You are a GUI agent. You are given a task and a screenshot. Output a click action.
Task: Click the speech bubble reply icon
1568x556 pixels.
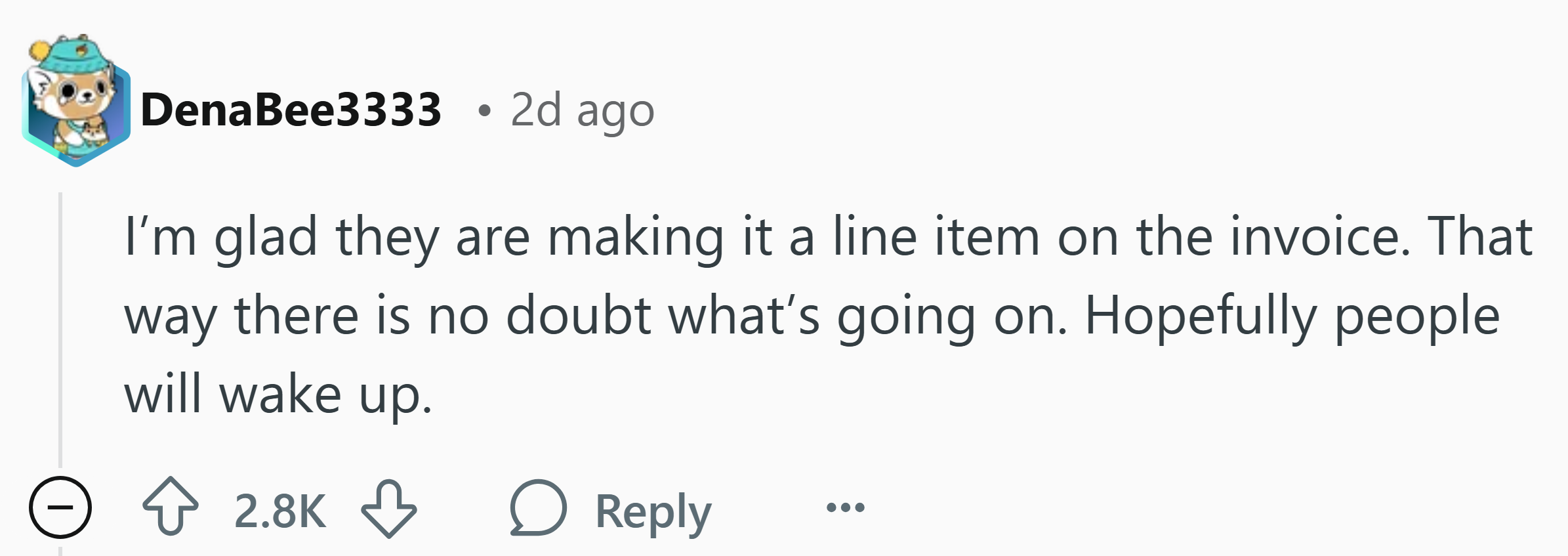point(538,507)
